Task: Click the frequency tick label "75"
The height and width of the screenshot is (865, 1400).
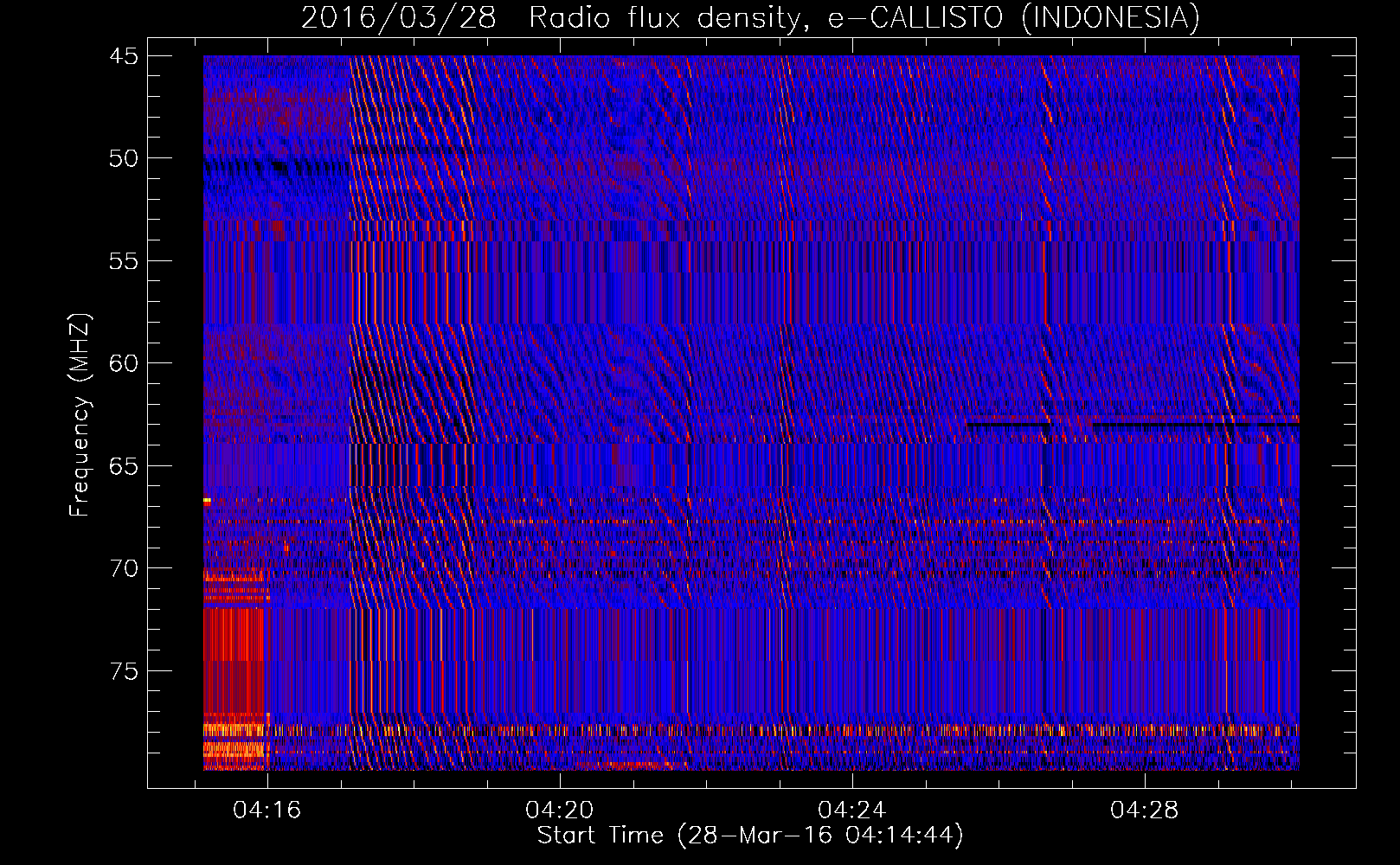Action: pos(124,671)
